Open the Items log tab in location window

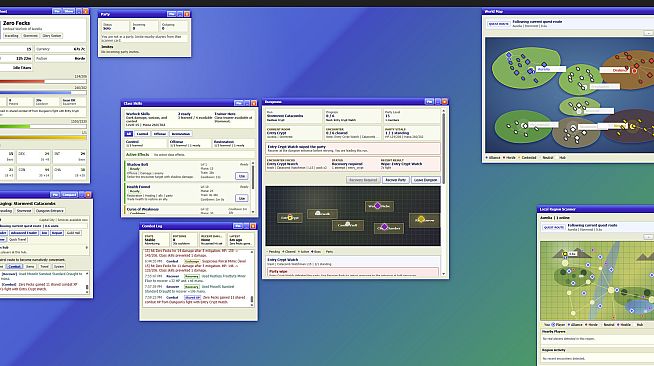point(30,266)
